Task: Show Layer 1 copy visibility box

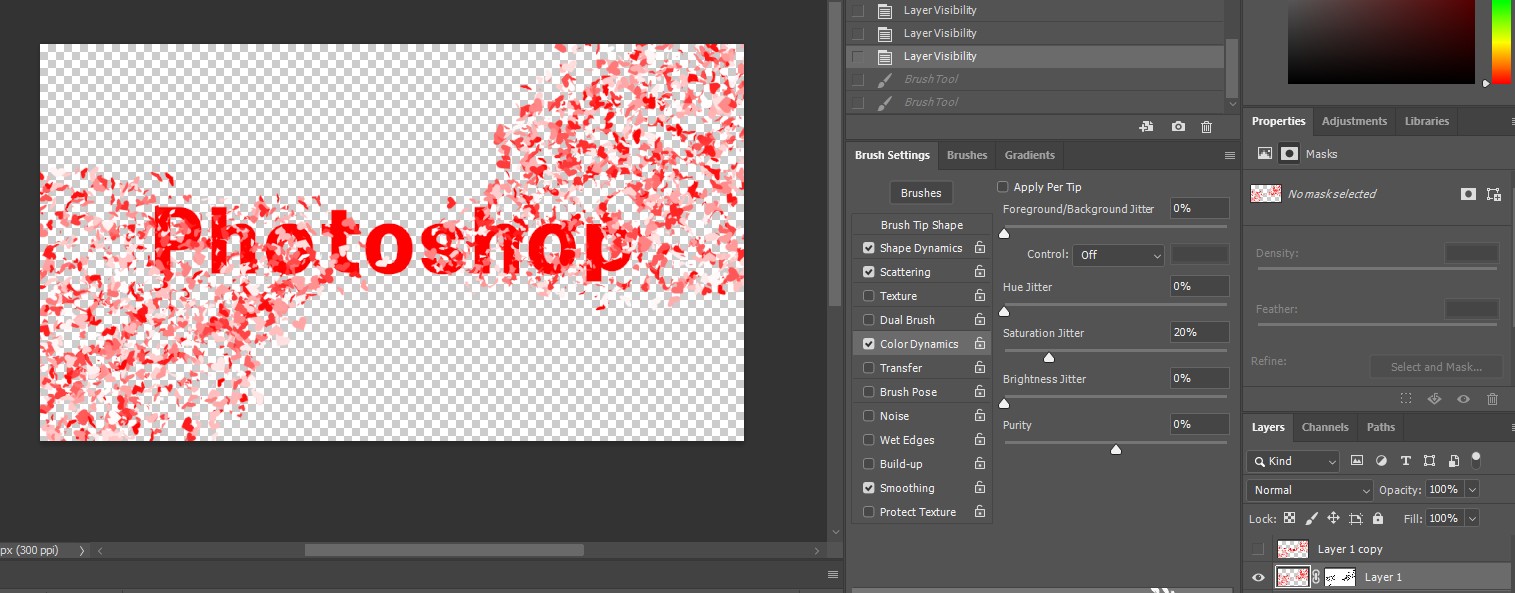Action: 1258,549
